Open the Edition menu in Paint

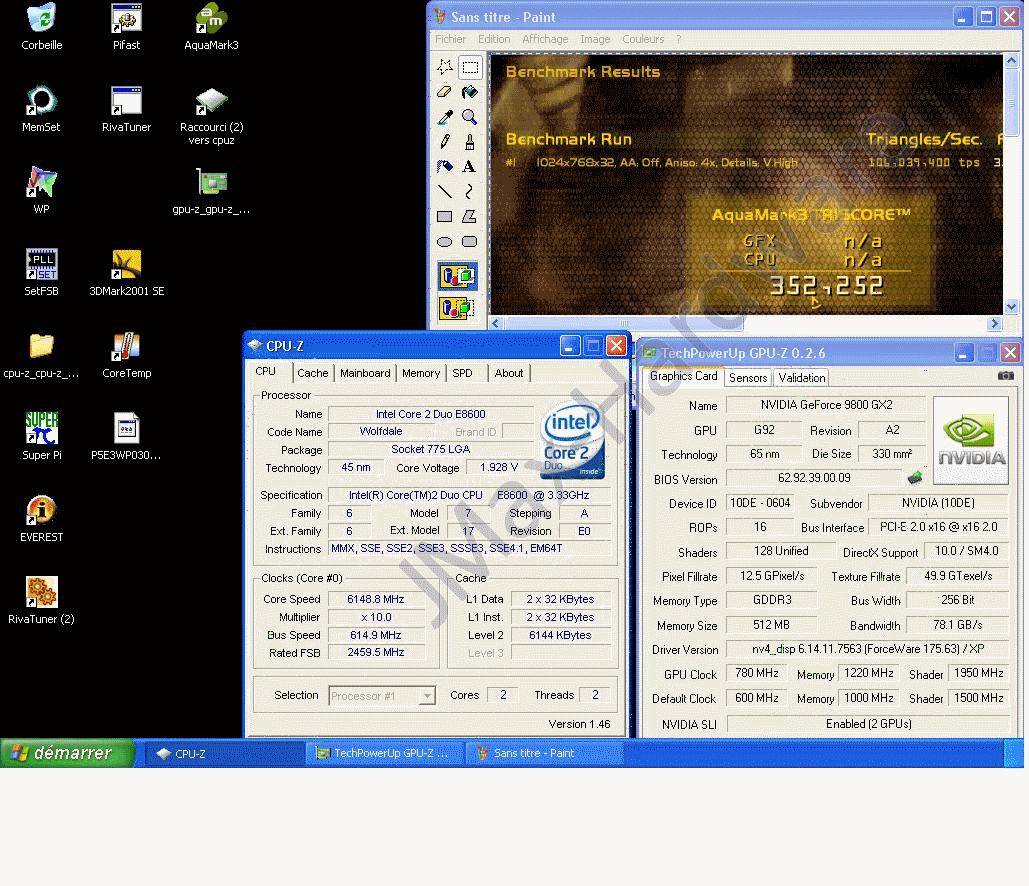click(494, 39)
